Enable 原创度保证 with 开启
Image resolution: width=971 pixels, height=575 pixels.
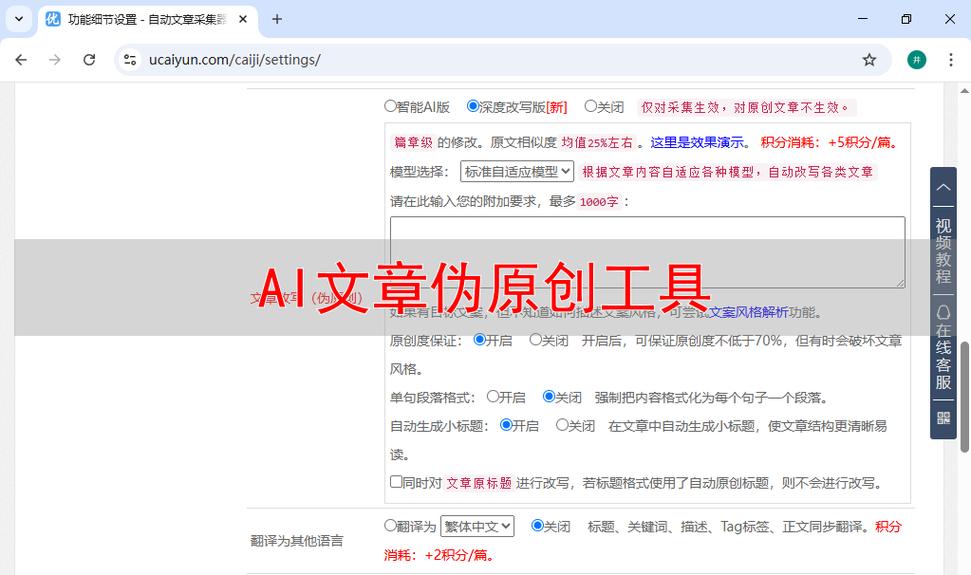pyautogui.click(x=479, y=339)
